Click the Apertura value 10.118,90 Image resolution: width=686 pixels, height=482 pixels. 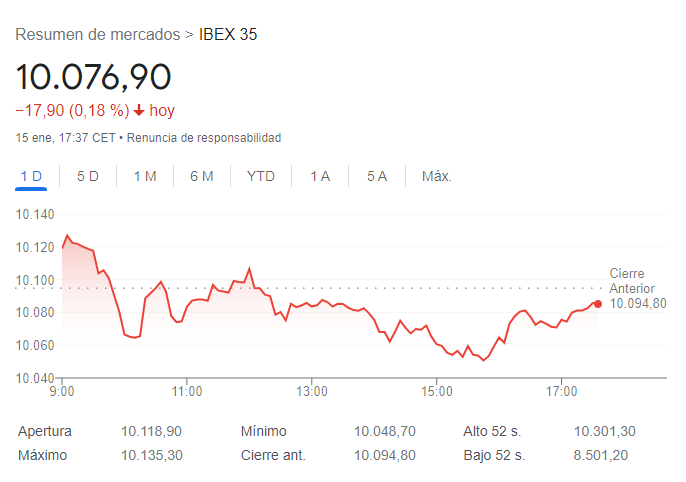coord(152,431)
